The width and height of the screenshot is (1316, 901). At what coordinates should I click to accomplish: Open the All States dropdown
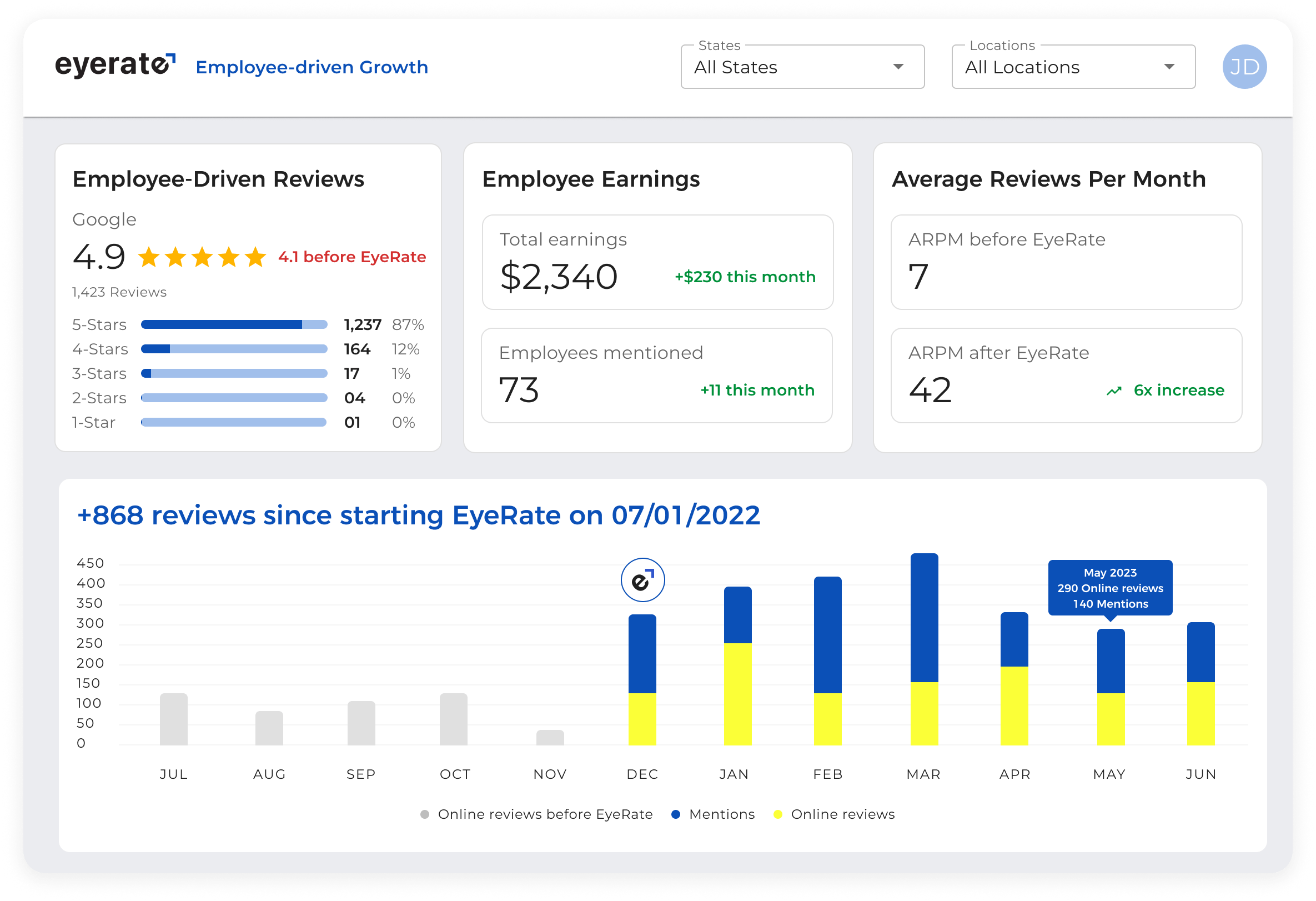click(802, 67)
